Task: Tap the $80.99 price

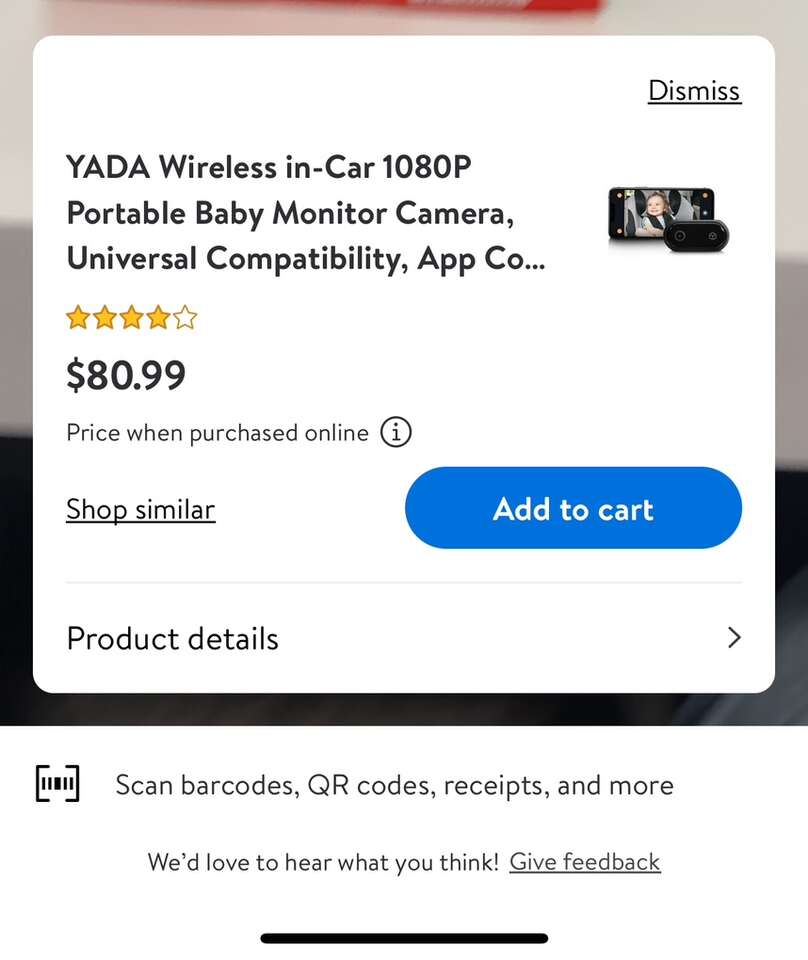Action: [126, 375]
